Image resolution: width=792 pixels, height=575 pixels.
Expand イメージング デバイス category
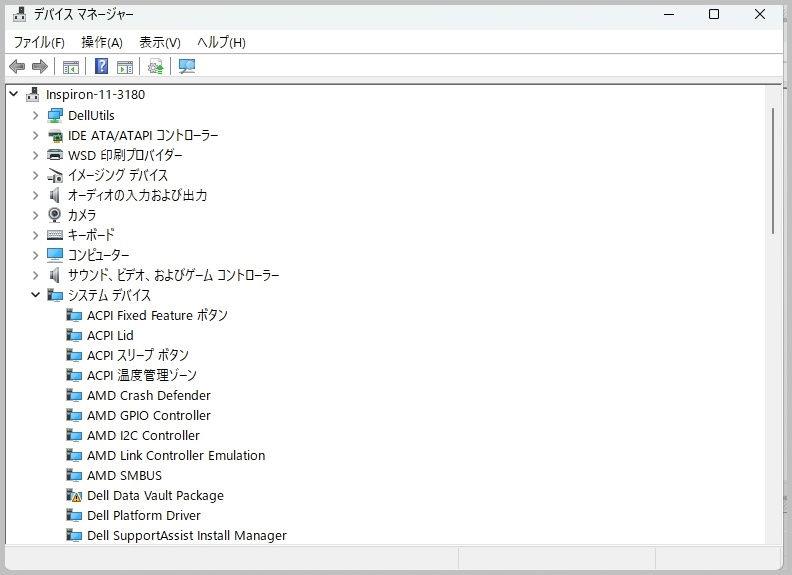(35, 175)
